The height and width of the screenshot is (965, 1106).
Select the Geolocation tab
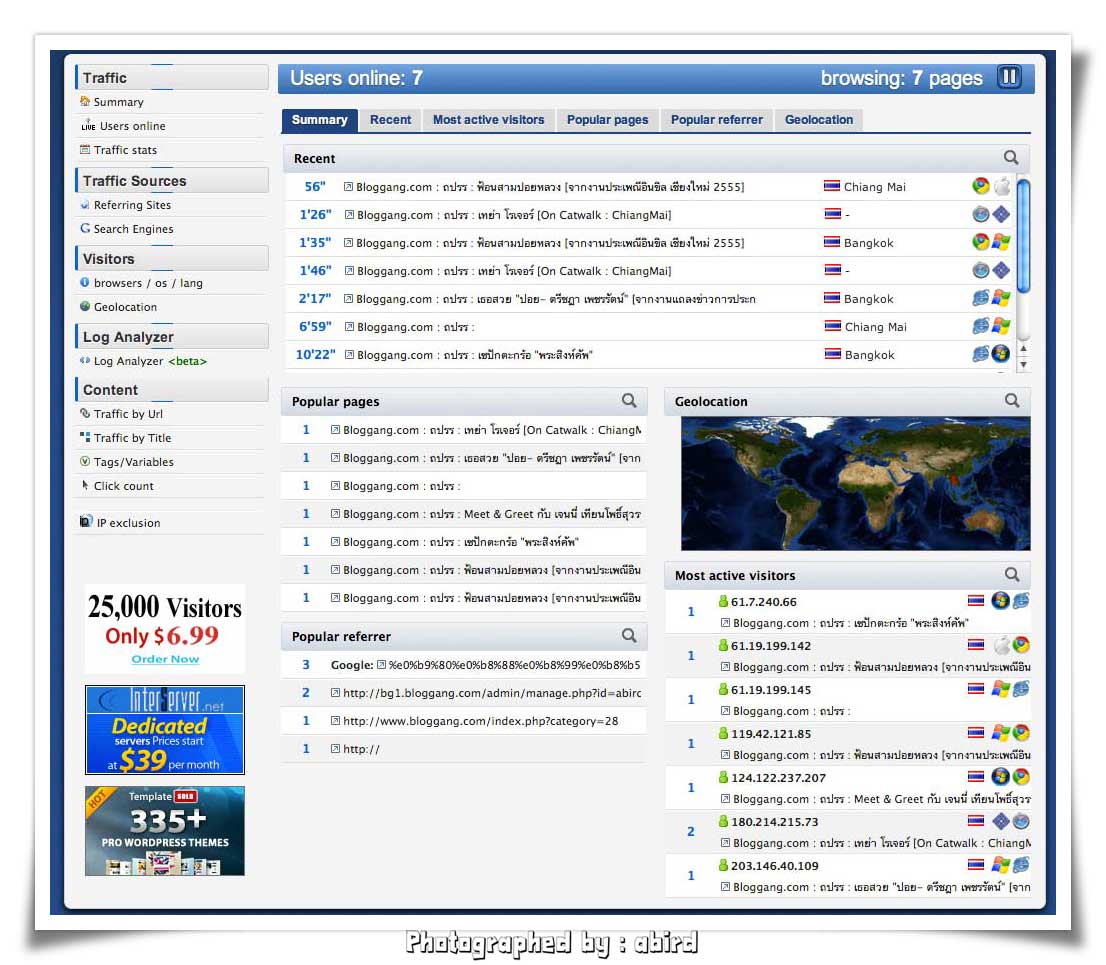[819, 119]
